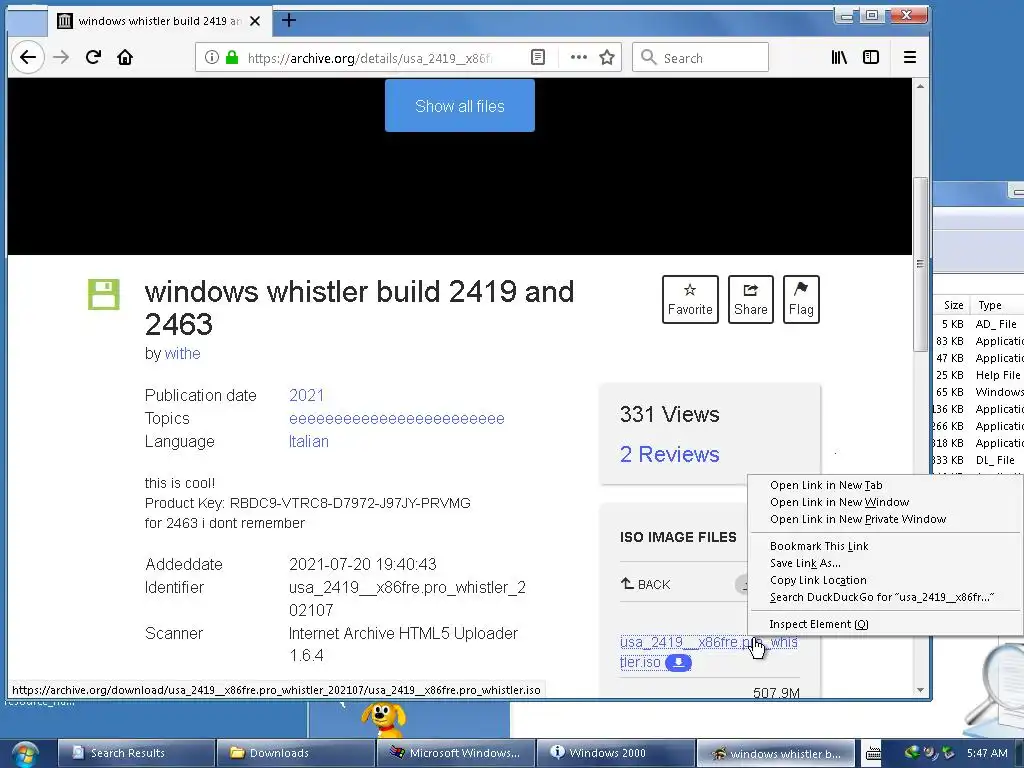
Task: Select Bookmark This Link
Action: tap(819, 546)
